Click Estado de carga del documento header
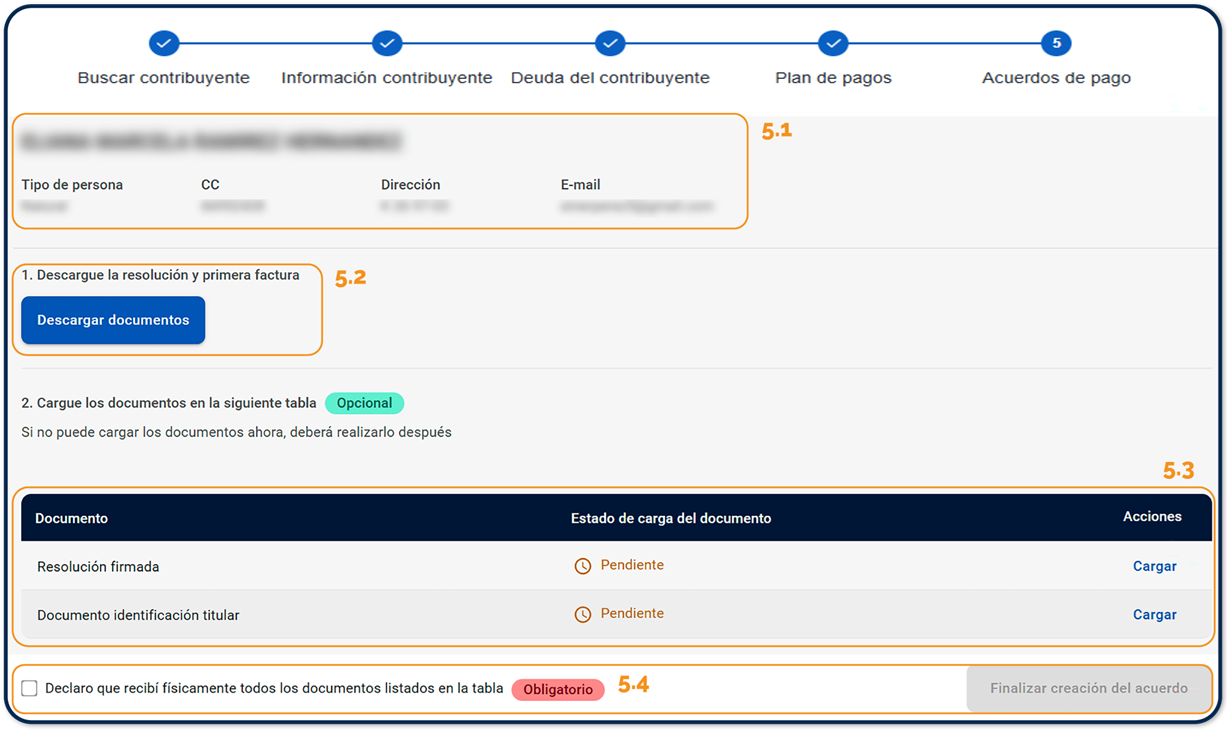The width and height of the screenshot is (1227, 731). click(x=671, y=518)
